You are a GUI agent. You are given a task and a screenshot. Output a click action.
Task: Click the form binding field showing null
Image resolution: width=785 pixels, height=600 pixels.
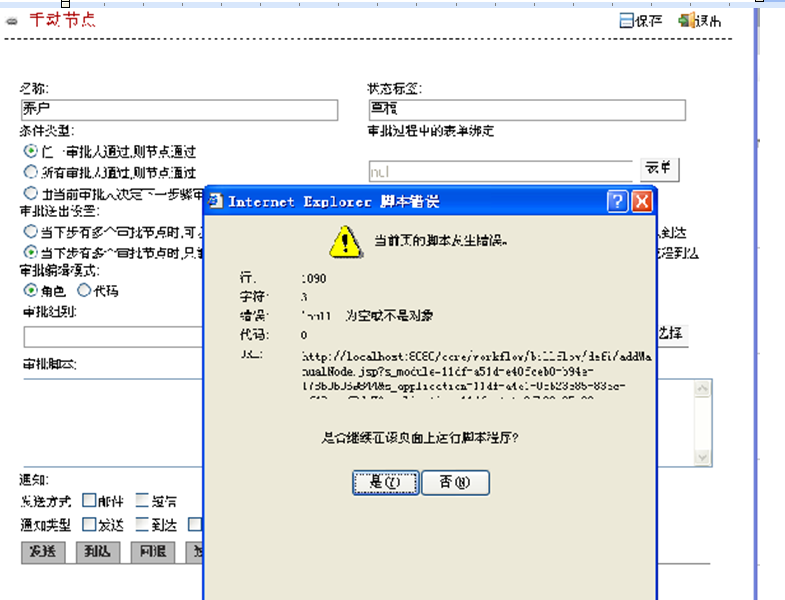pos(501,172)
